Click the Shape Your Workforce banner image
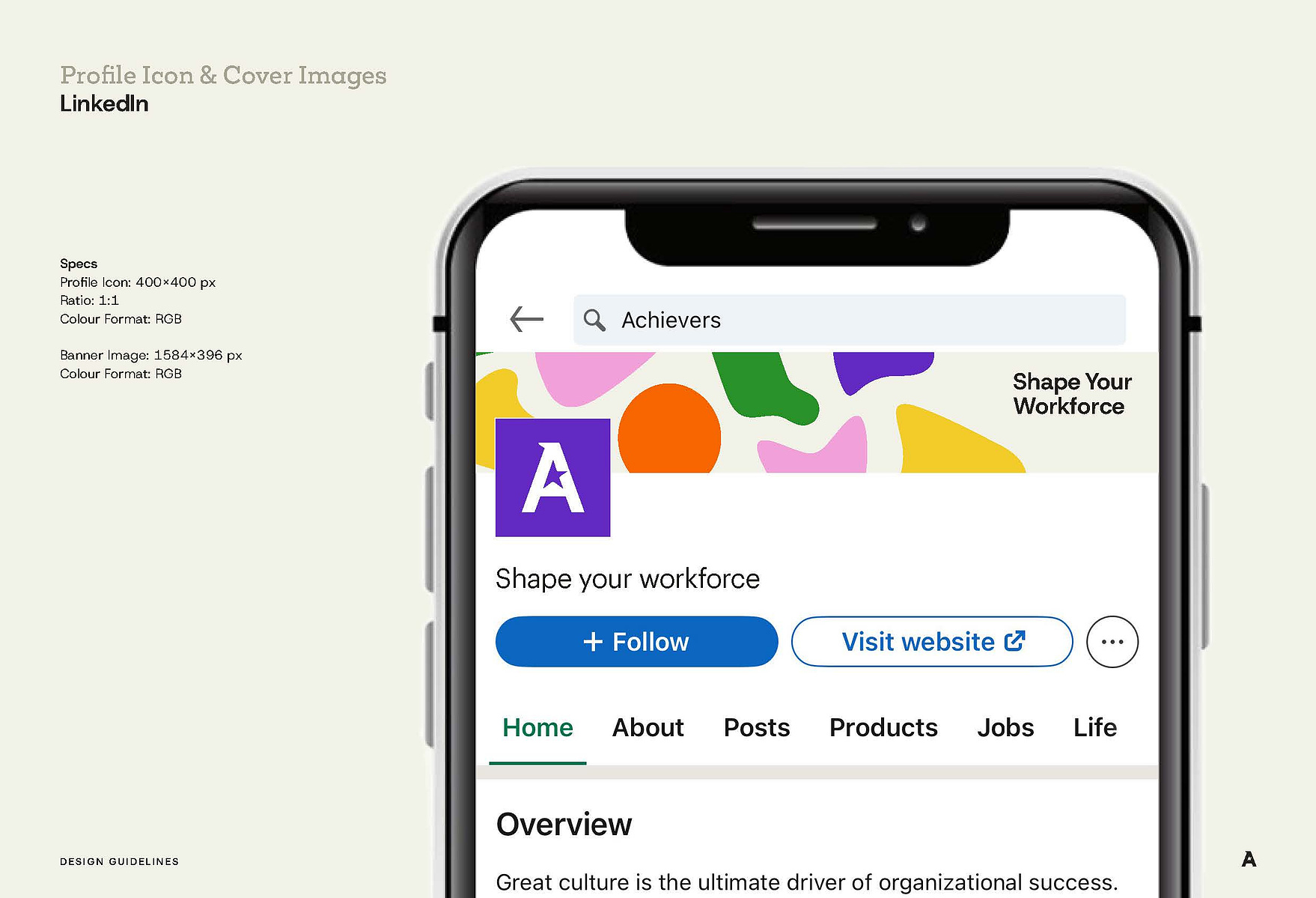The image size is (1316, 898). (x=817, y=412)
